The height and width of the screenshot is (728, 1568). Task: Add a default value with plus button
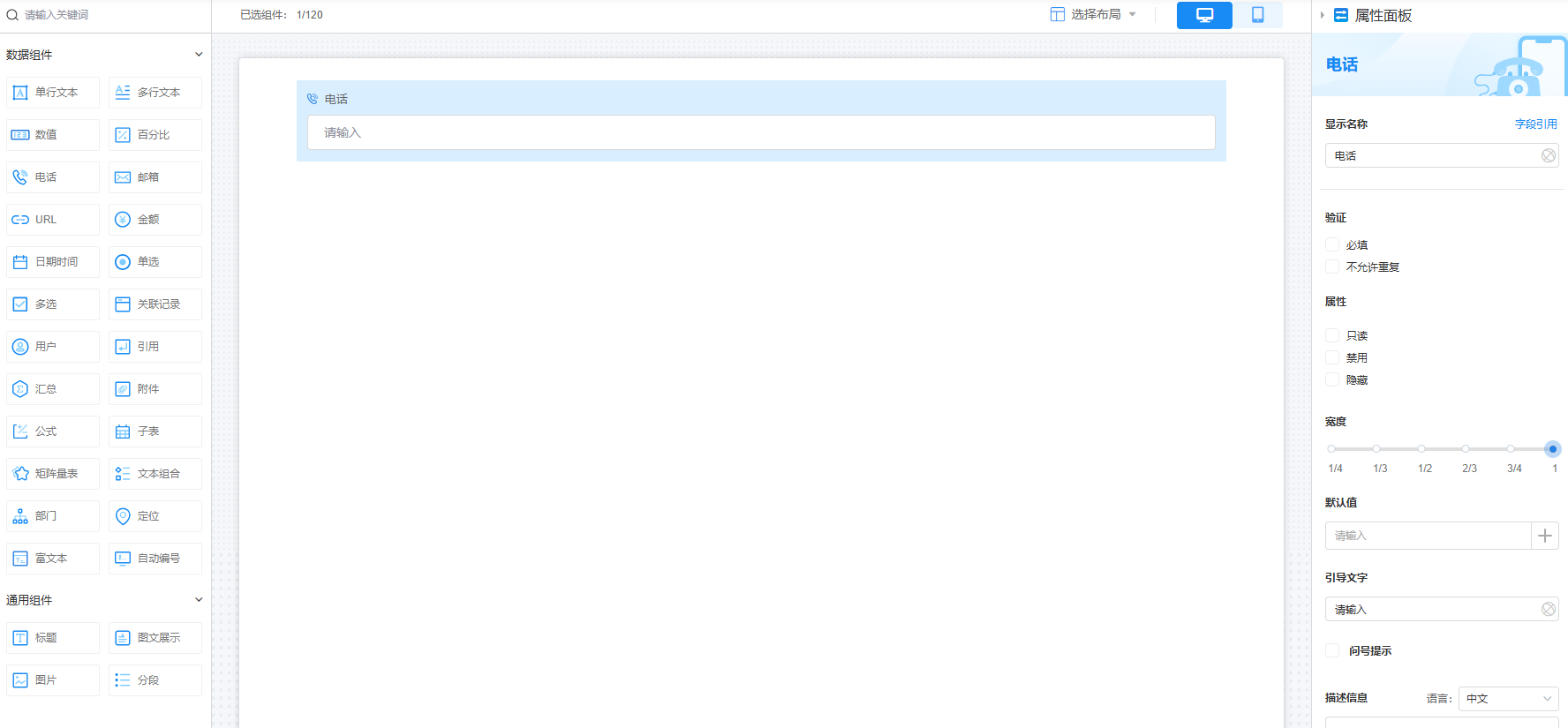[x=1545, y=536]
